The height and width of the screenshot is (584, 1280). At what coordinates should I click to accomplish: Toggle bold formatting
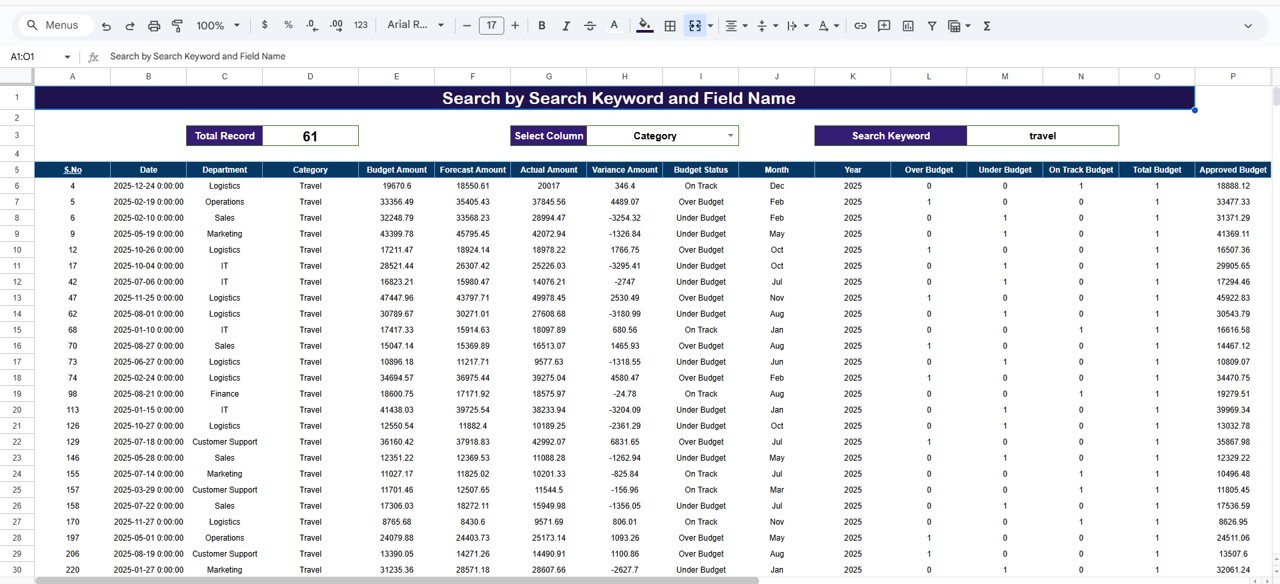pyautogui.click(x=541, y=25)
